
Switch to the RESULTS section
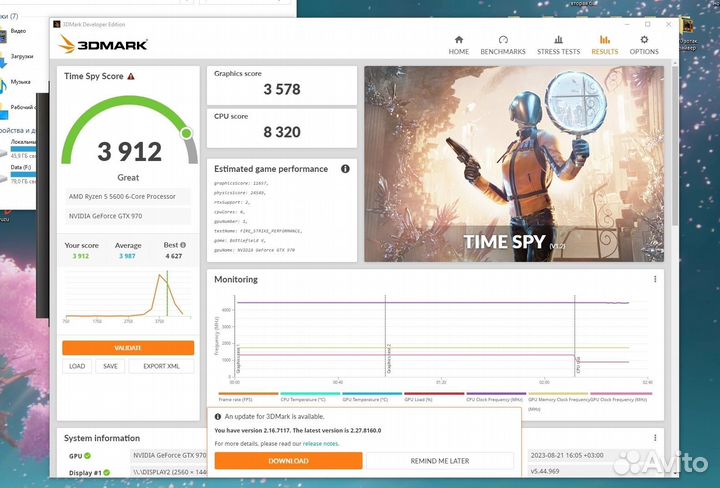(x=605, y=45)
